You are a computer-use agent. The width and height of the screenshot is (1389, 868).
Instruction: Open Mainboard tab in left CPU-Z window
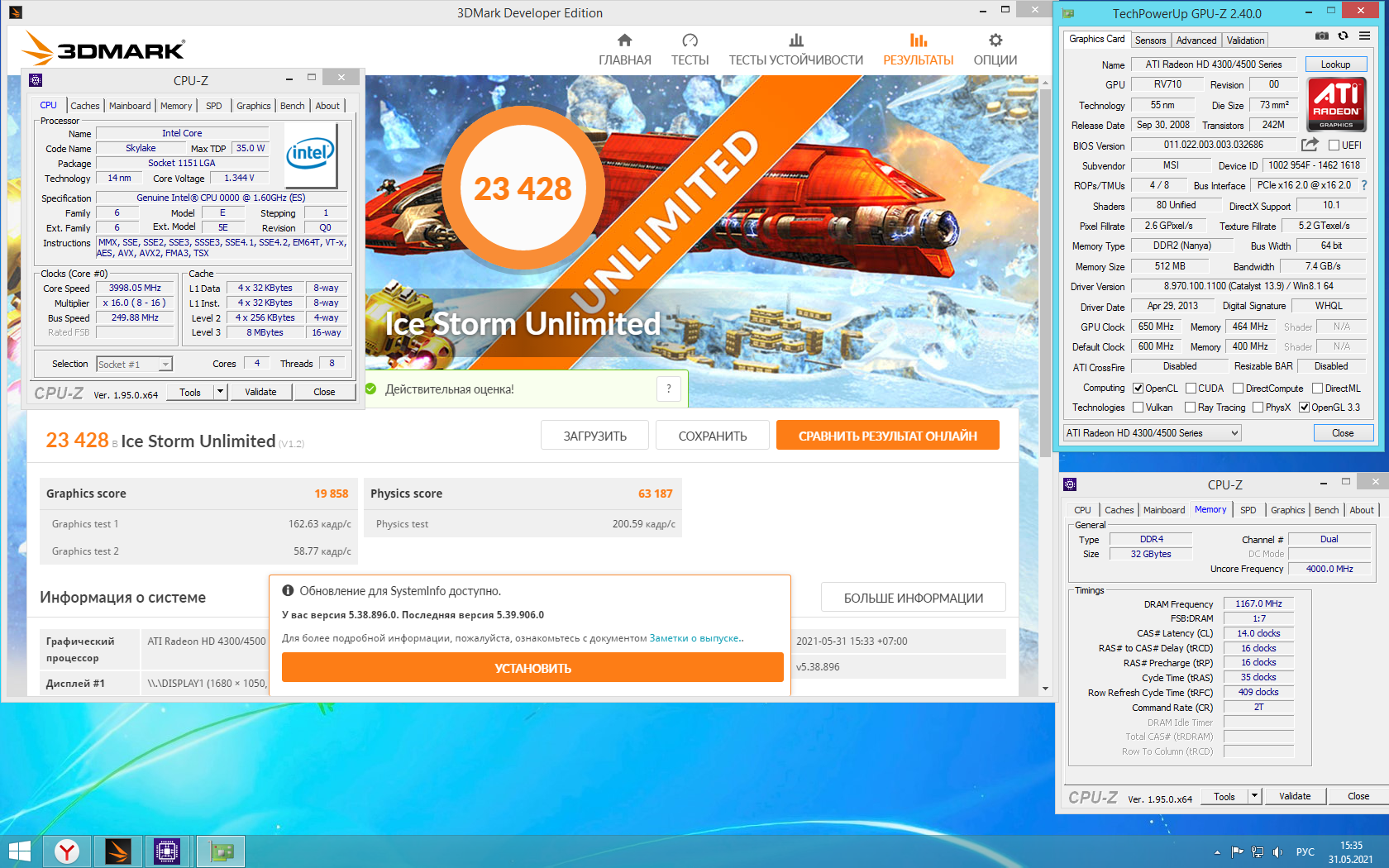pyautogui.click(x=130, y=106)
